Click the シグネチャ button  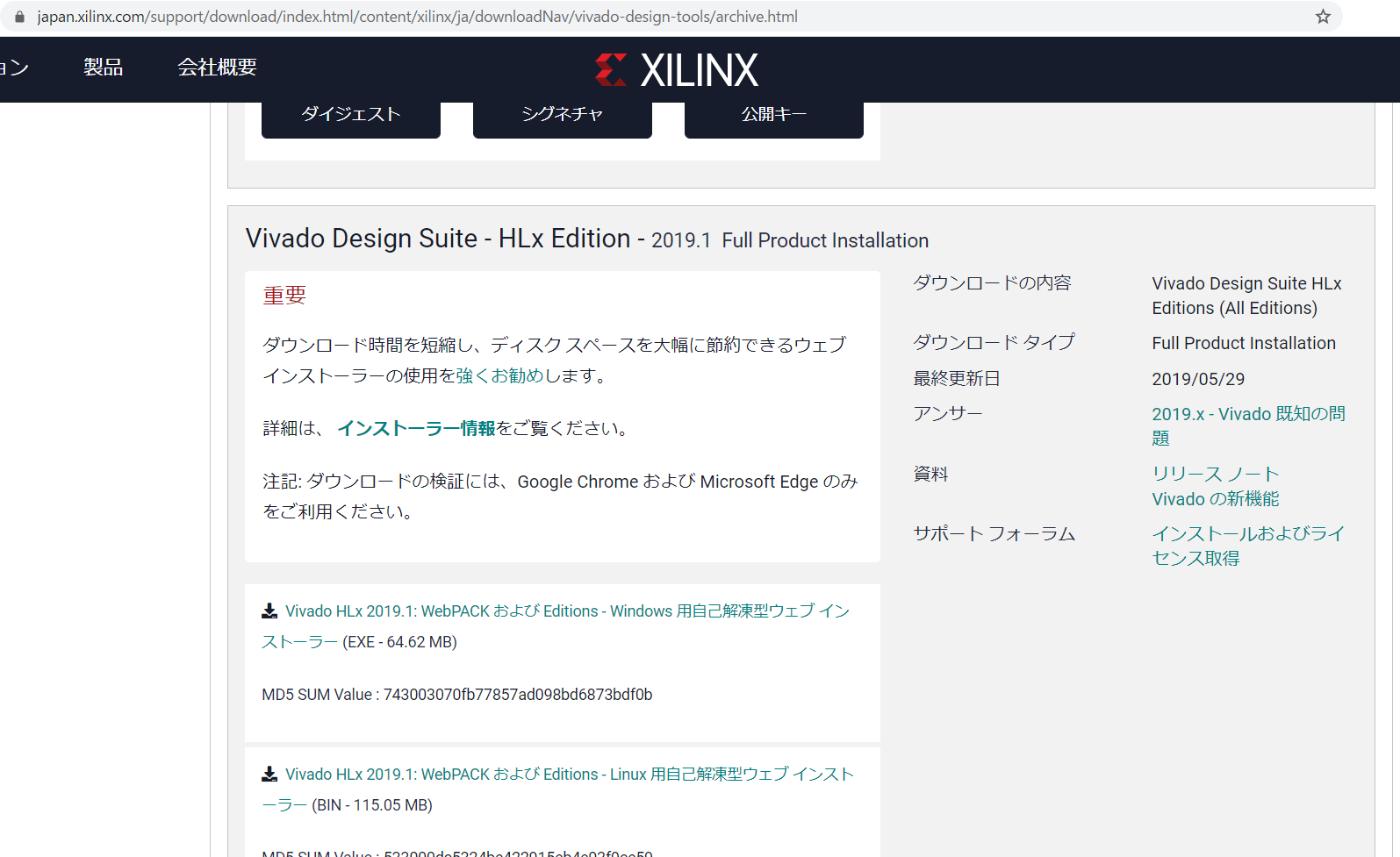(x=562, y=114)
